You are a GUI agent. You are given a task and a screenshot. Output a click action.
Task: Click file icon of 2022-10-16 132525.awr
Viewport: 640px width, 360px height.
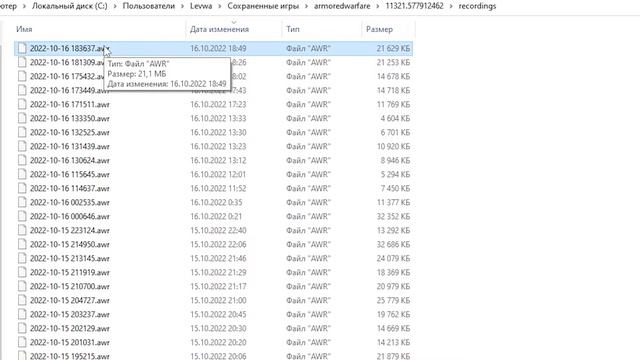[x=22, y=132]
